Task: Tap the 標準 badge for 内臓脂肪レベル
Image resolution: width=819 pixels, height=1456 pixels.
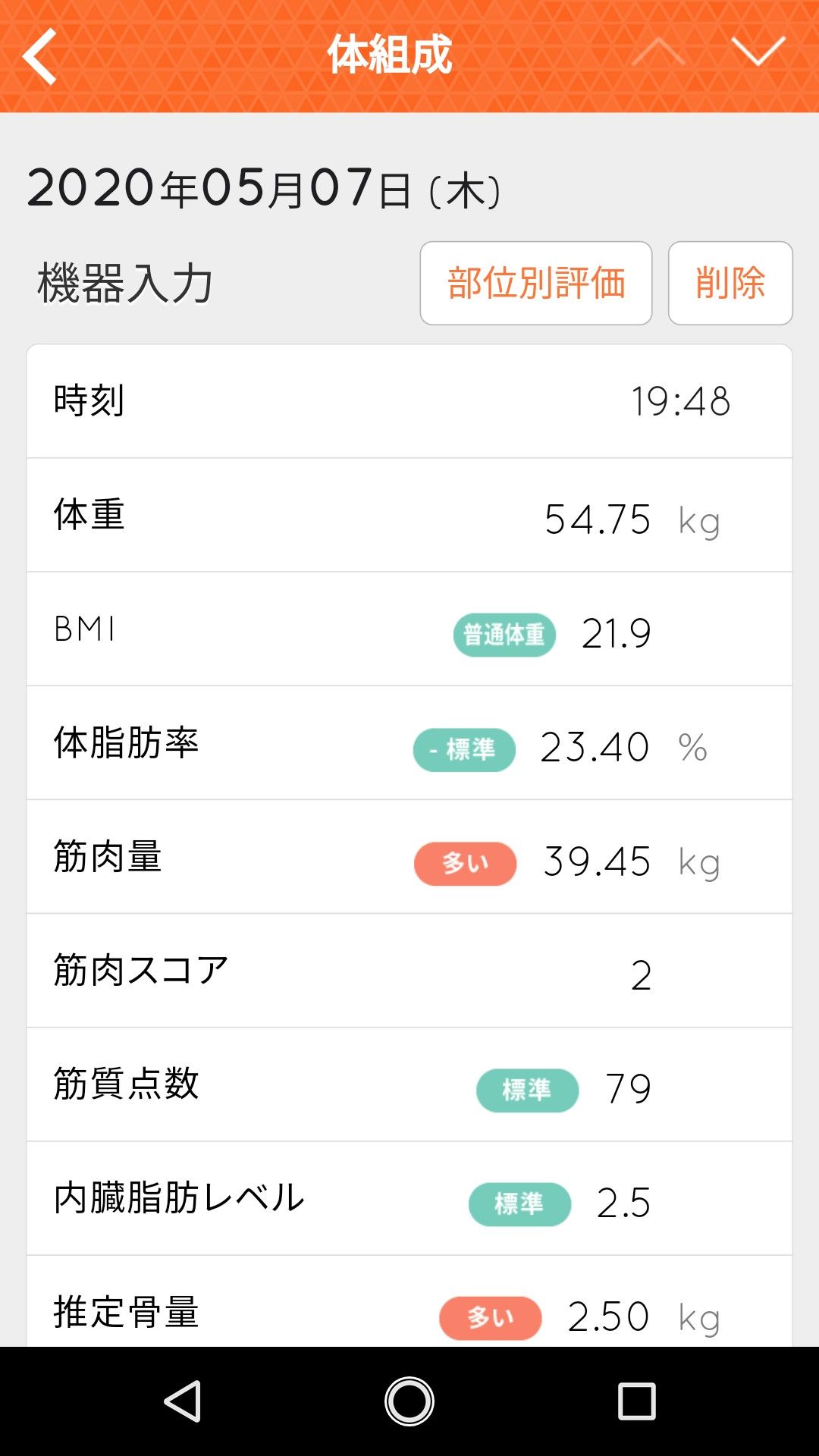Action: (519, 1204)
